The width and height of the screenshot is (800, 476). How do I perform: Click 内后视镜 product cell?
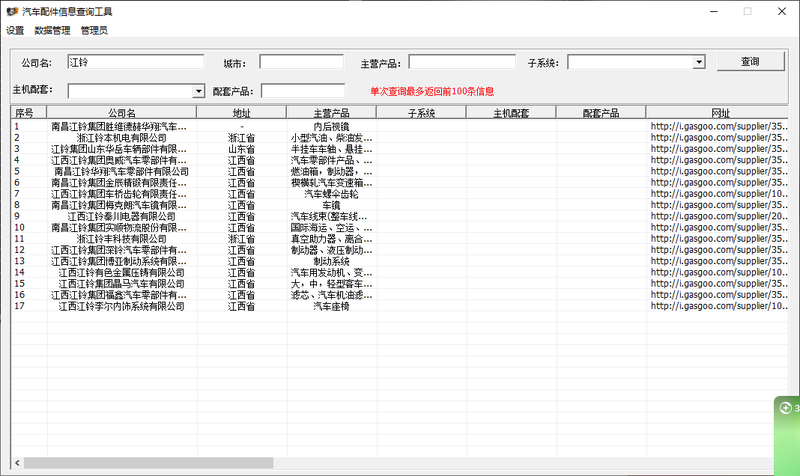pos(331,127)
